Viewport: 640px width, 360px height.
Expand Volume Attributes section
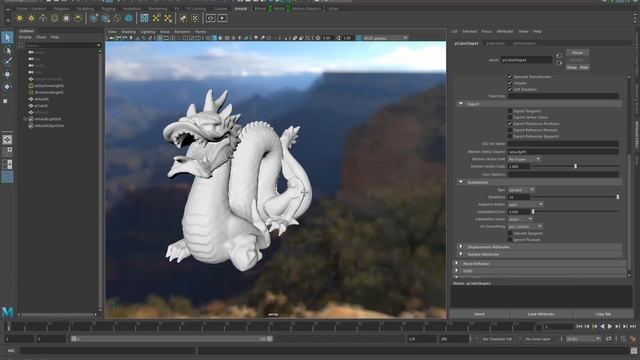pyautogui.click(x=461, y=254)
